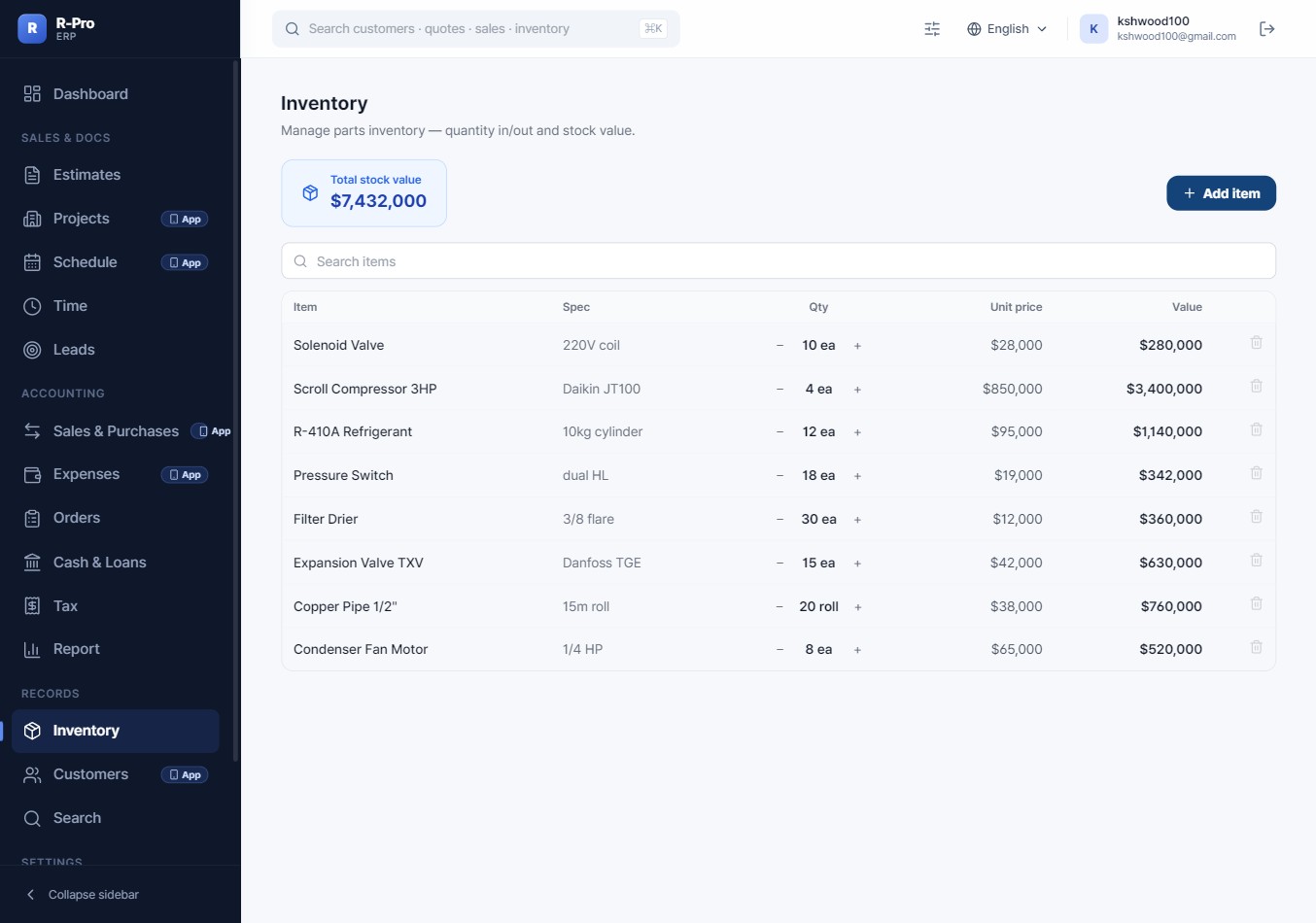This screenshot has width=1316, height=923.
Task: Decrease Solenoid Valve quantity
Action: [x=779, y=346]
